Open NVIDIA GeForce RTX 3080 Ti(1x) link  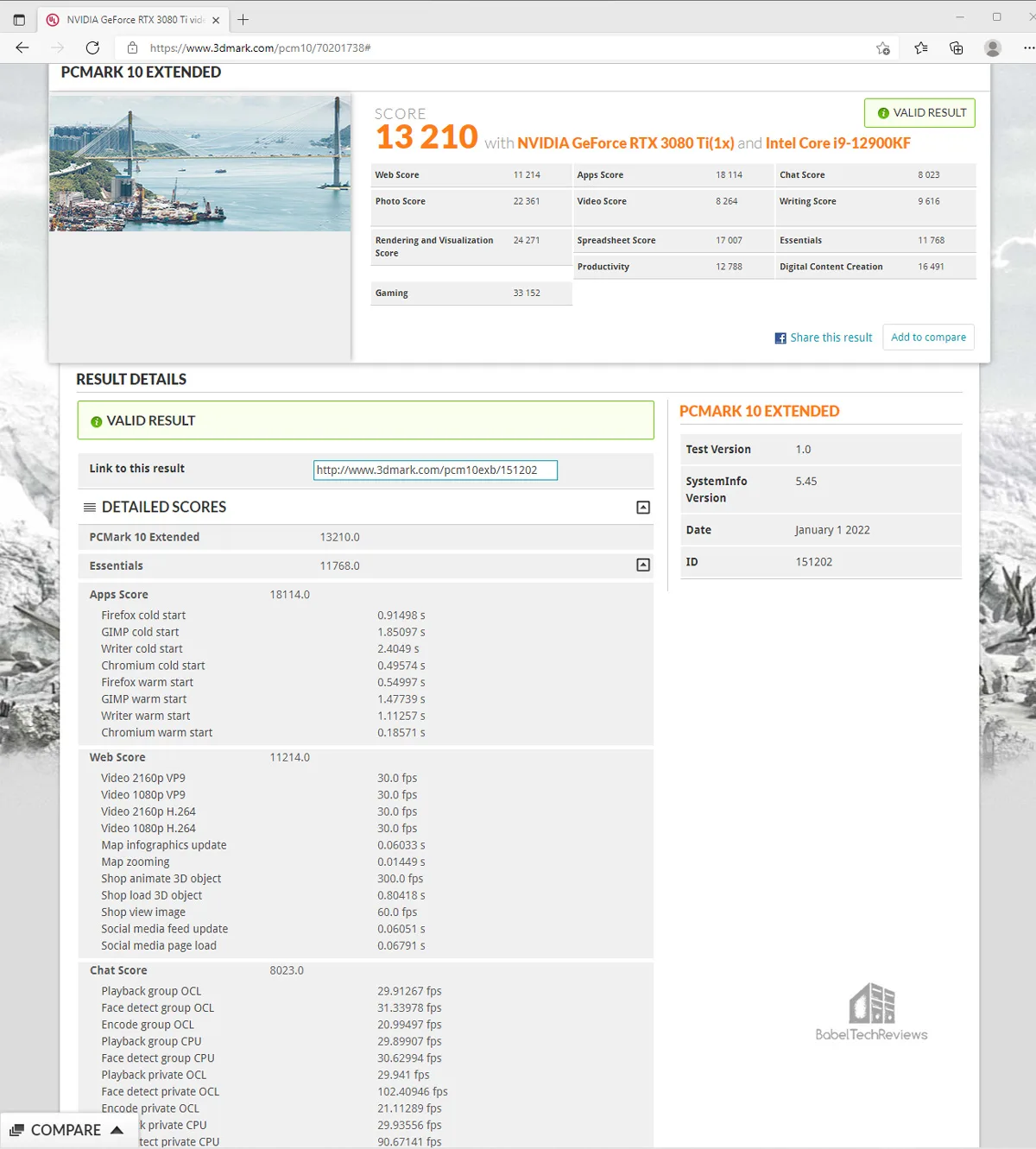625,143
